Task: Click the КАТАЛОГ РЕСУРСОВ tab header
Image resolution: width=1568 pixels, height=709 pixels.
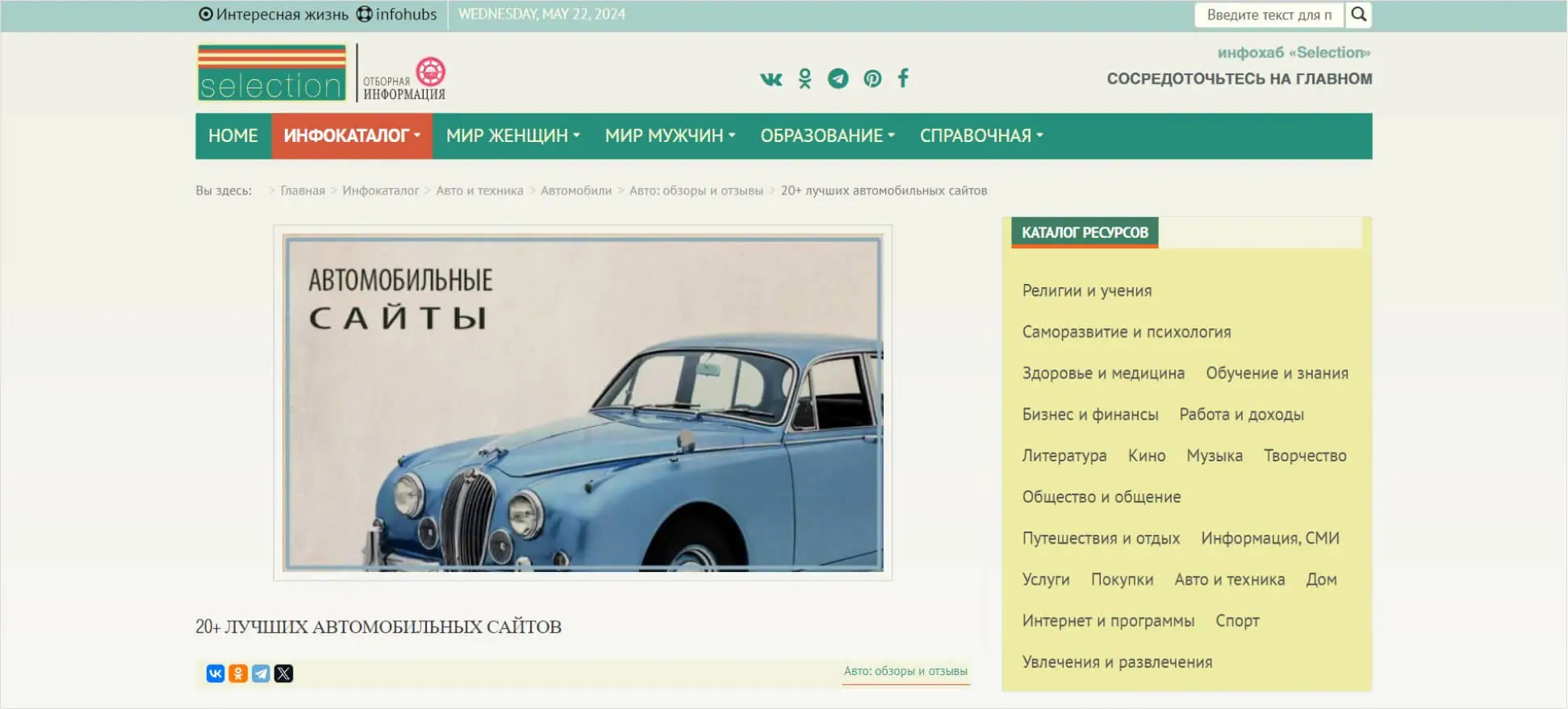Action: 1085,232
